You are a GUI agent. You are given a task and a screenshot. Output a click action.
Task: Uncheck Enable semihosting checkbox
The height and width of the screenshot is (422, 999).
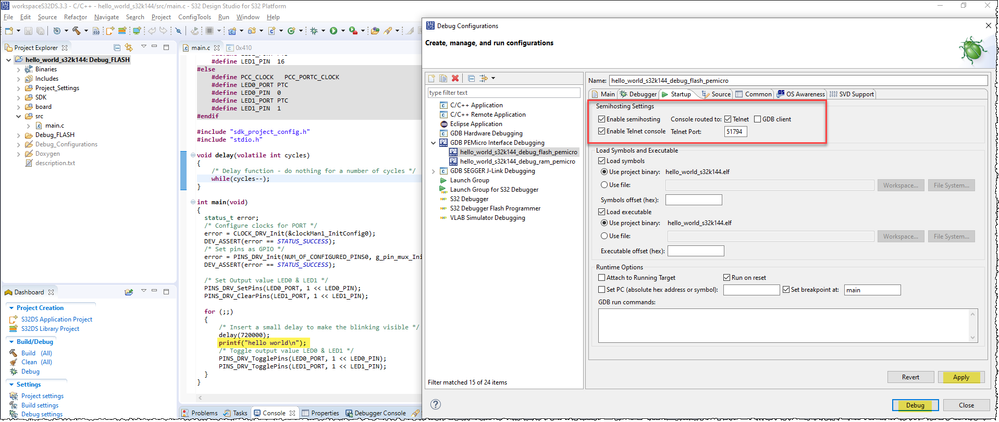601,119
